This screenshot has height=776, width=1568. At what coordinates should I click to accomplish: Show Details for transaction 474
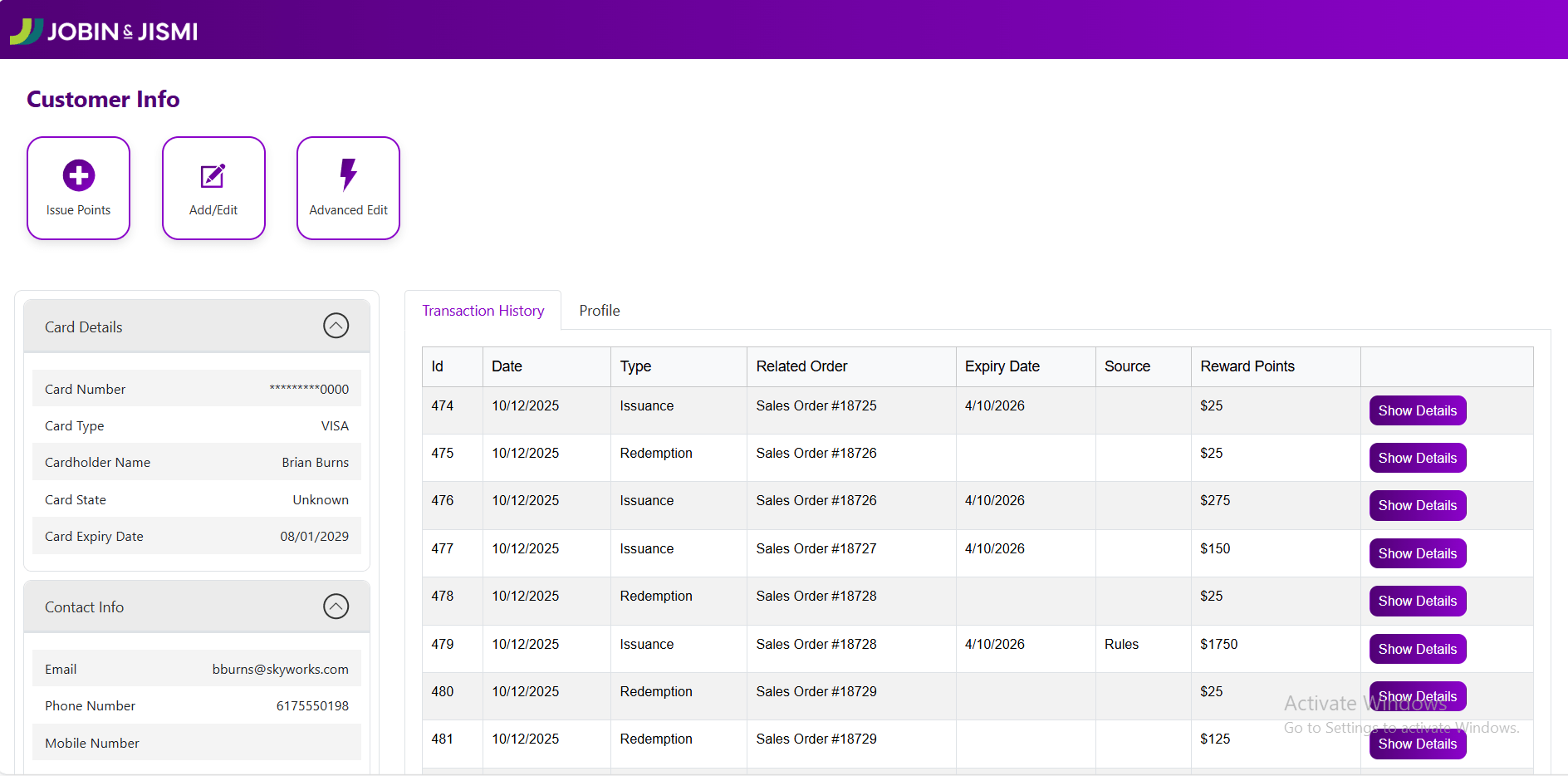click(x=1417, y=410)
